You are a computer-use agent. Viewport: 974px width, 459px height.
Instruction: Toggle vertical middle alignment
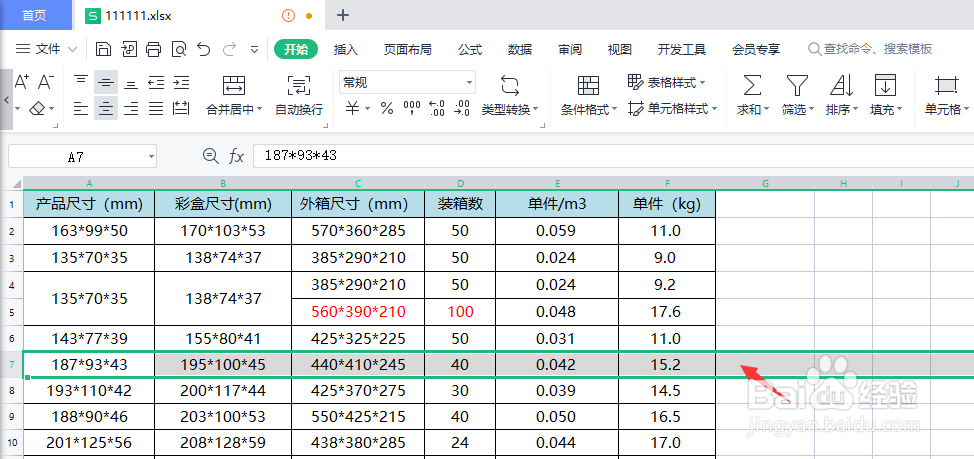[106, 82]
